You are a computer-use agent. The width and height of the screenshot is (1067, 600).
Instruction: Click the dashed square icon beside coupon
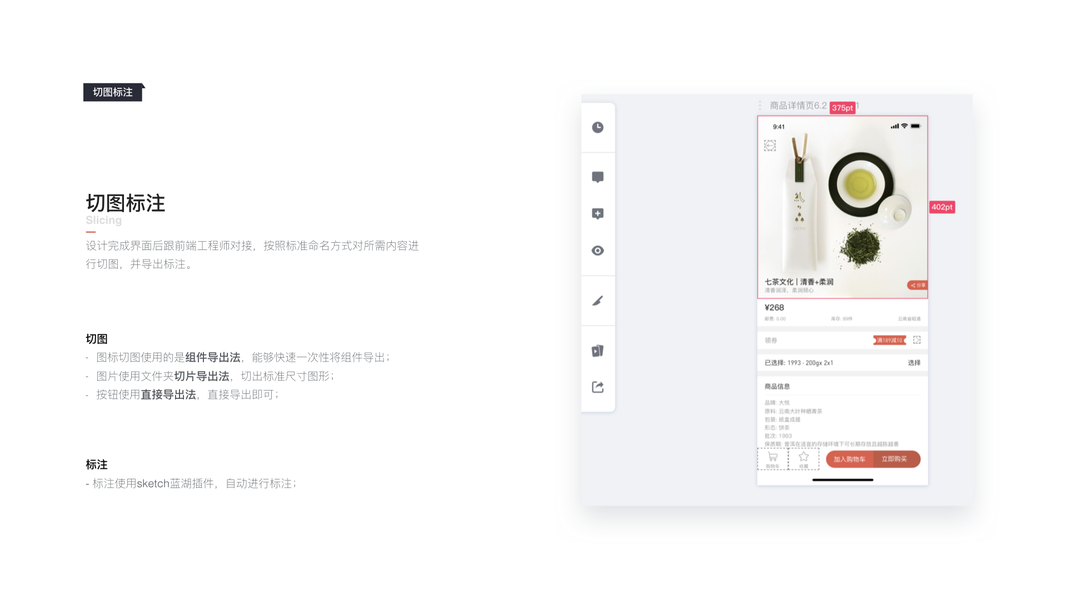coord(917,340)
